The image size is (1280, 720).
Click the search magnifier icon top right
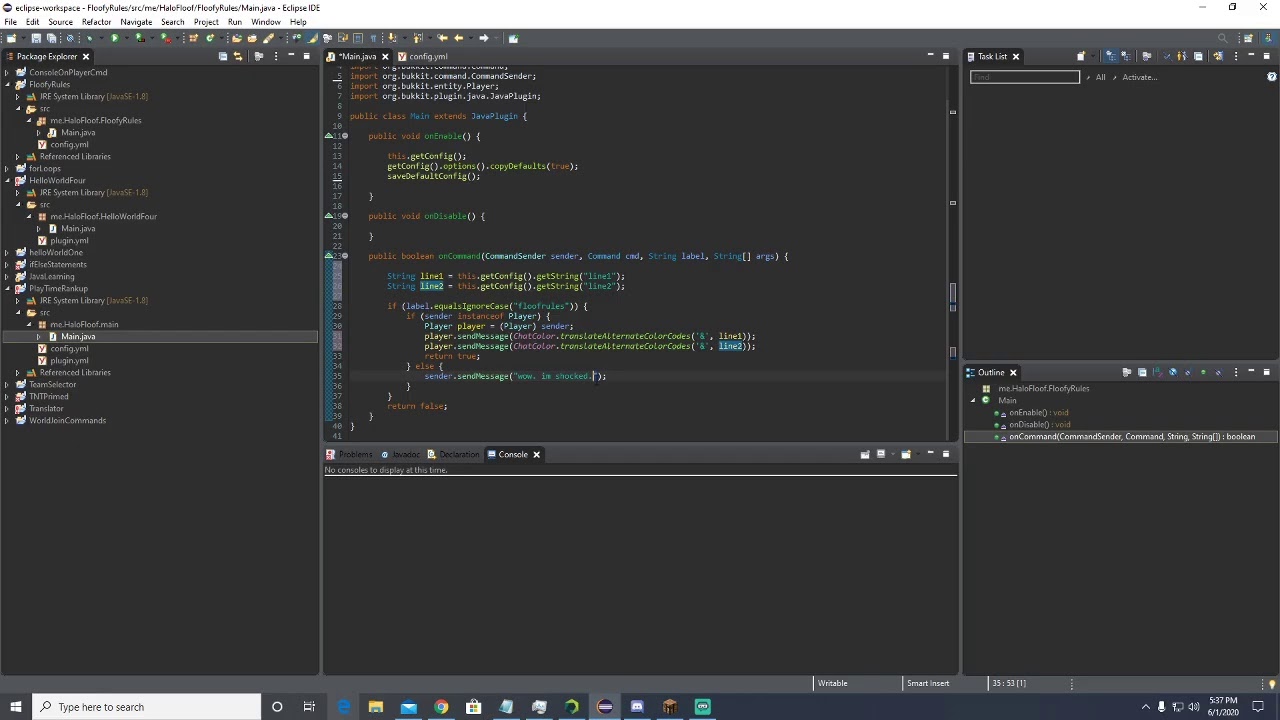point(1222,38)
